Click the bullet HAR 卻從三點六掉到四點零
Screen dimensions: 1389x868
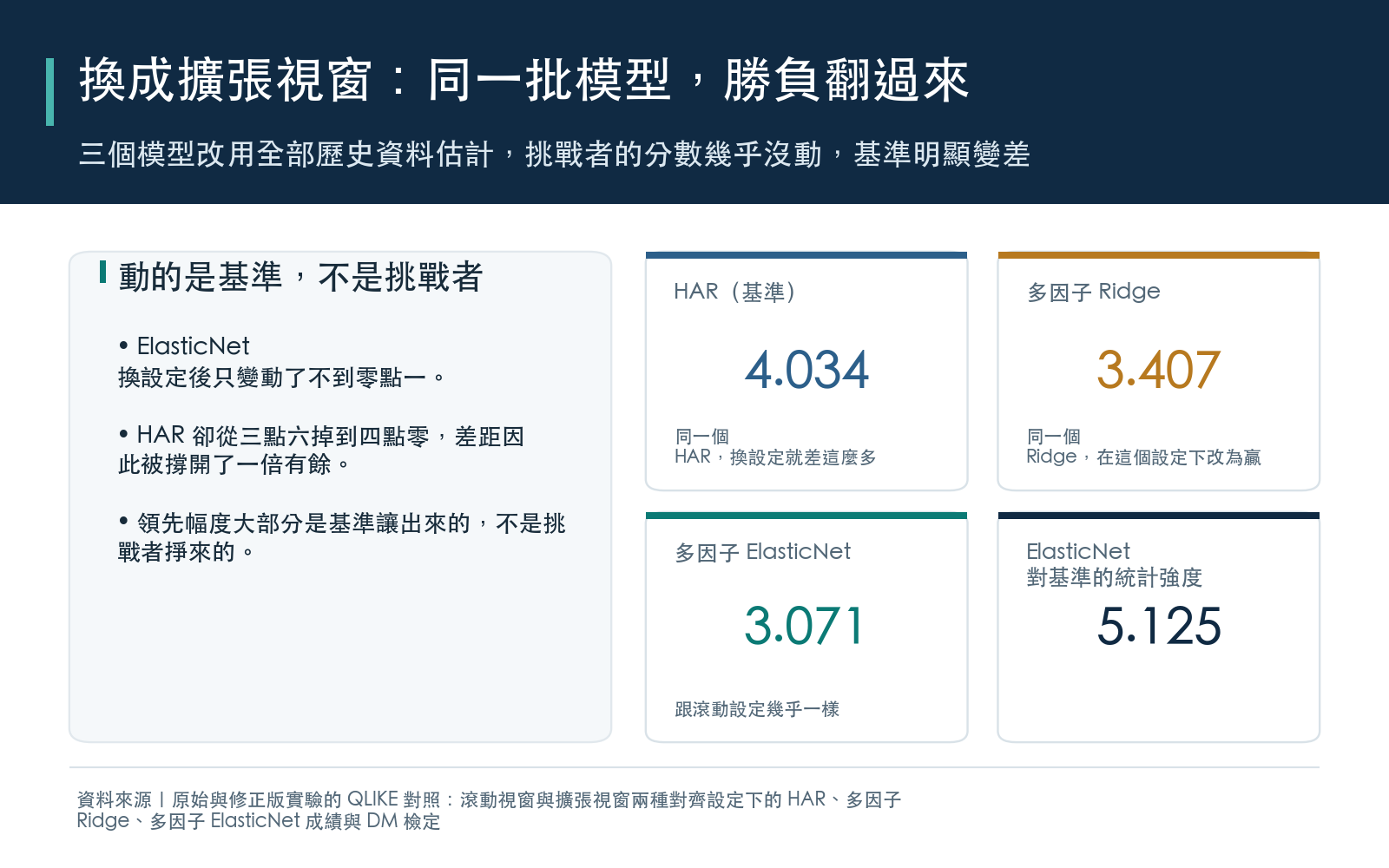(x=321, y=450)
